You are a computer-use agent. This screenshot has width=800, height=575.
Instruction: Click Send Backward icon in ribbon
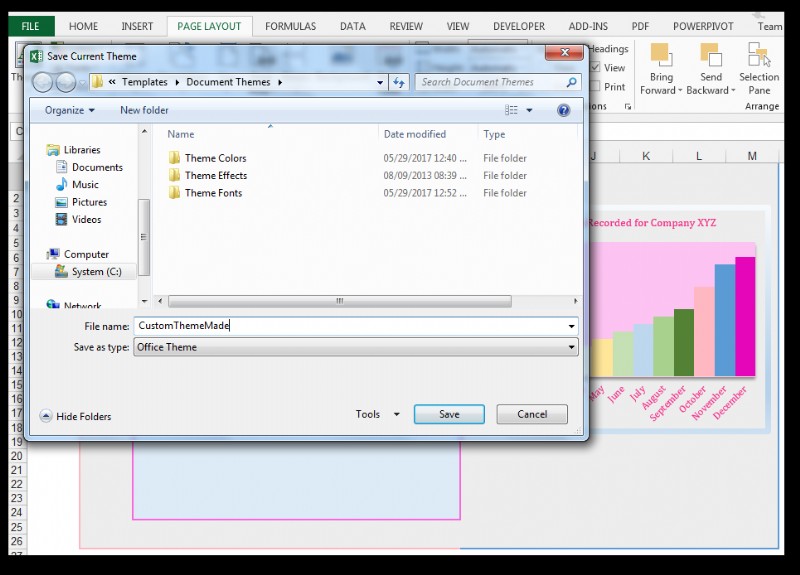pos(711,55)
